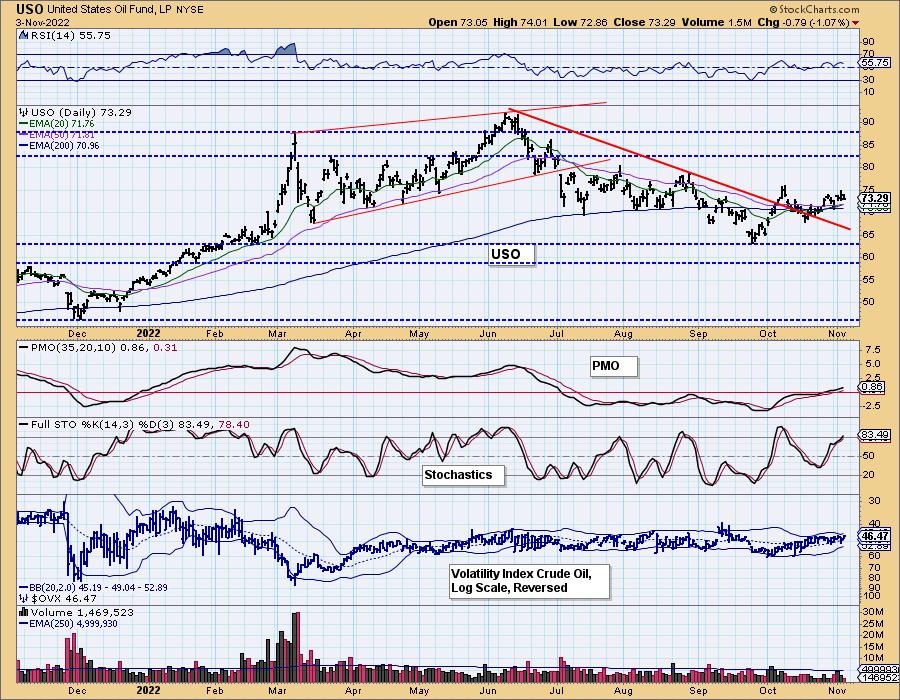Click the bar icon before $OVX legend
Viewport: 900px width, 700px height.
[24, 598]
